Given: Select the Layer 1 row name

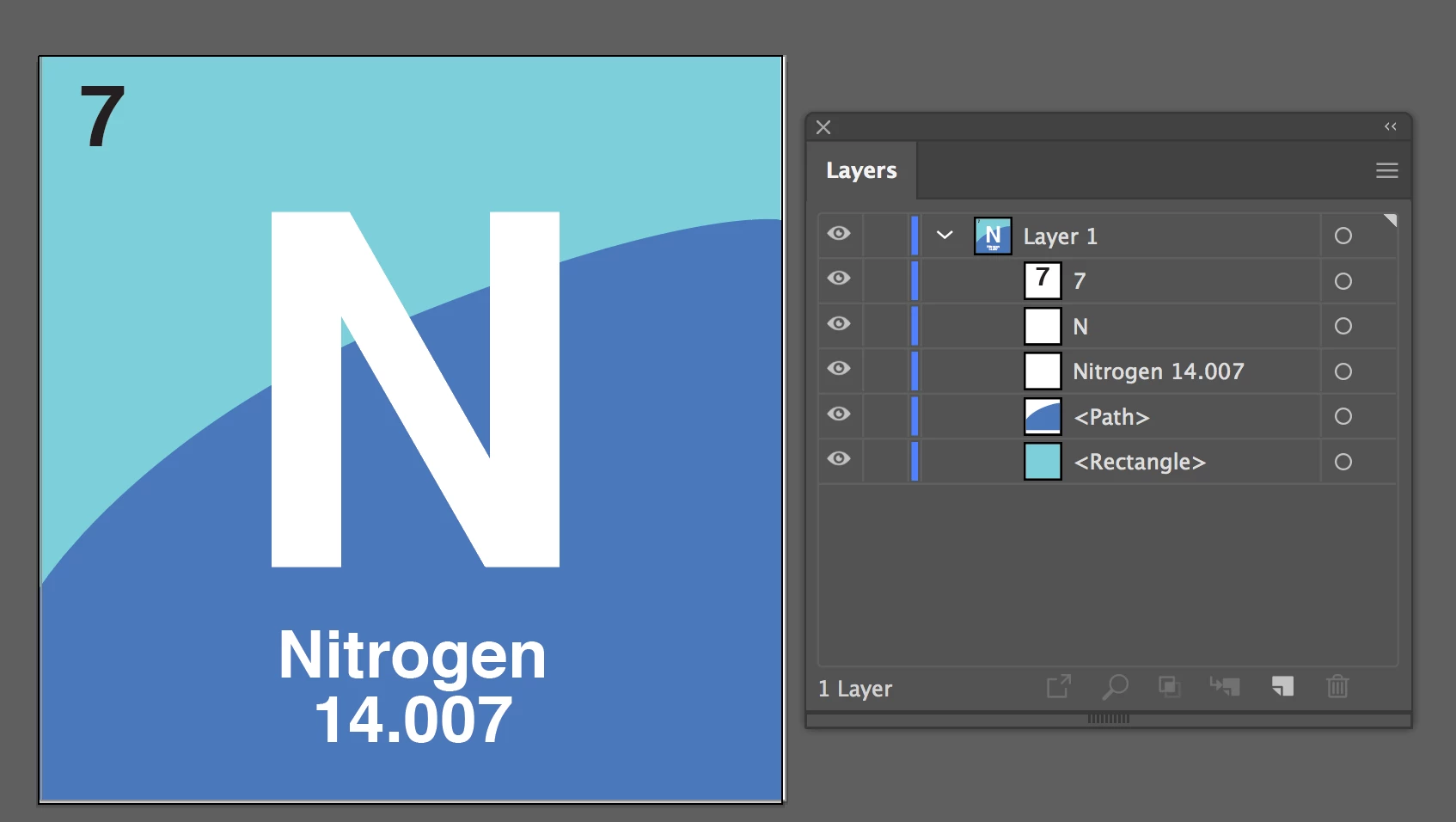Looking at the screenshot, I should [1060, 236].
